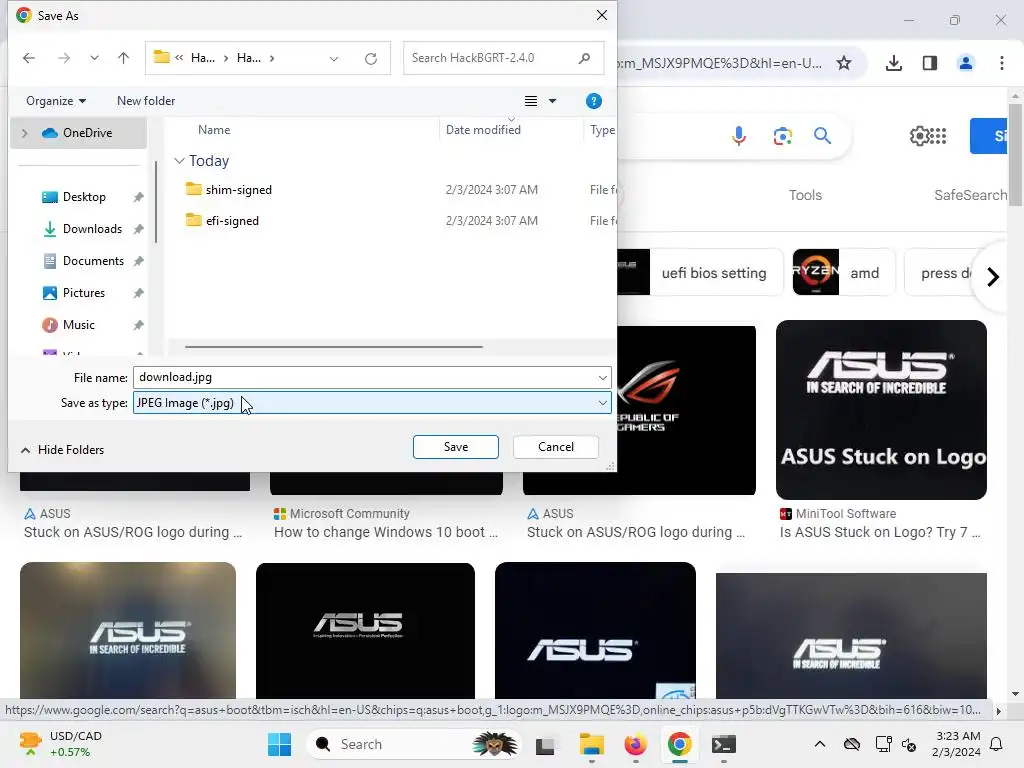Open the Organize menu
Screen dimensions: 1024x768
[56, 101]
